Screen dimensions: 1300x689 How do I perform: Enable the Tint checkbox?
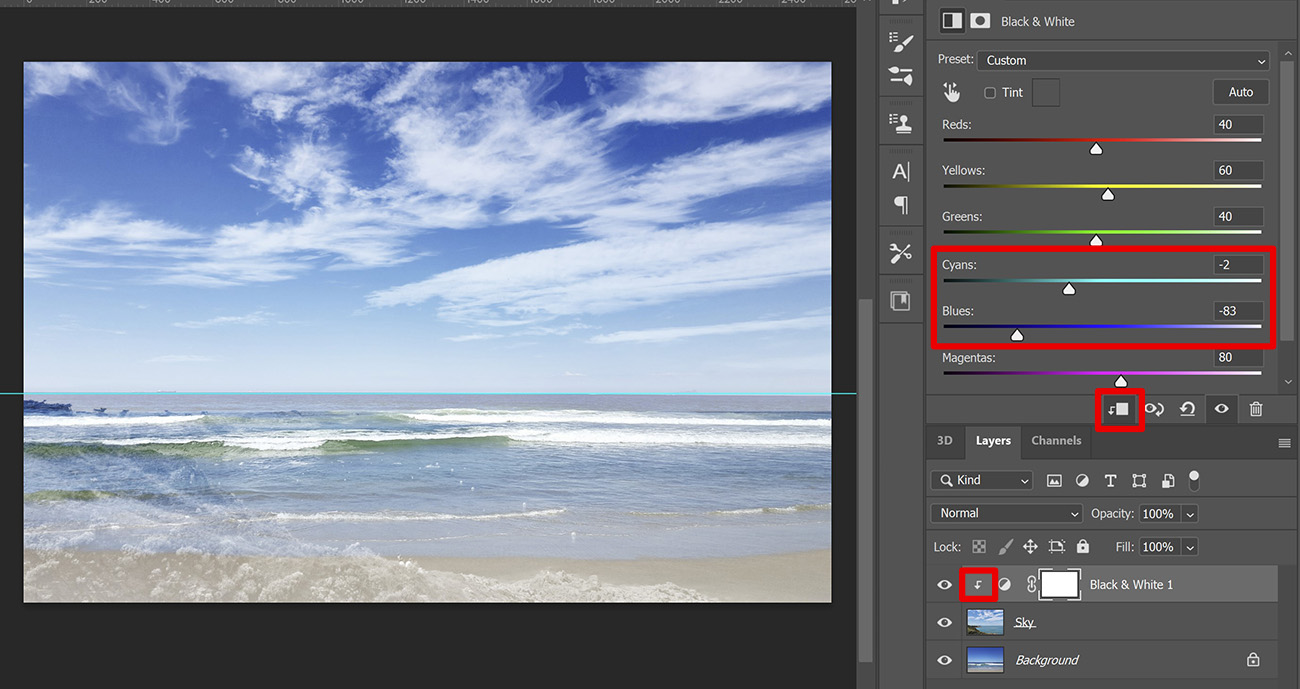click(x=990, y=93)
